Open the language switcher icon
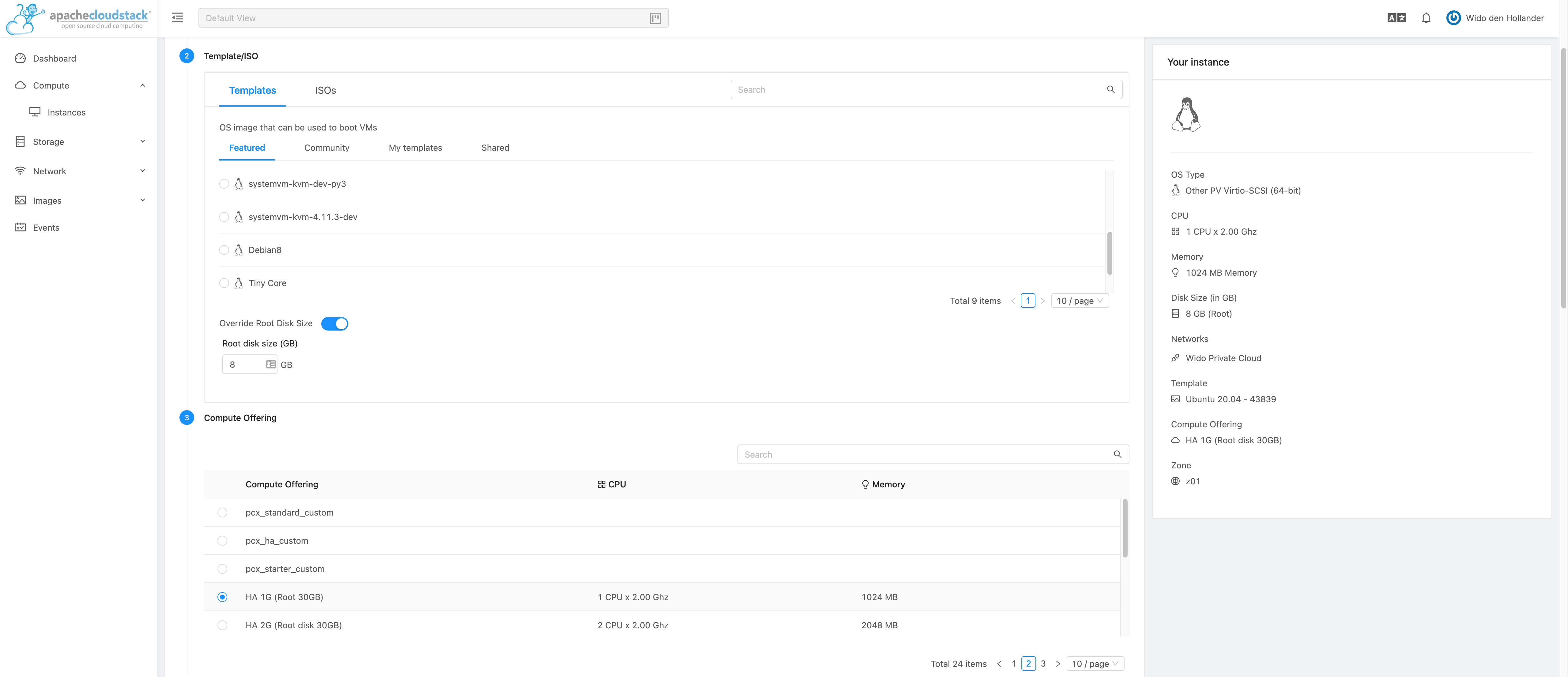The height and width of the screenshot is (677, 1568). tap(1396, 18)
